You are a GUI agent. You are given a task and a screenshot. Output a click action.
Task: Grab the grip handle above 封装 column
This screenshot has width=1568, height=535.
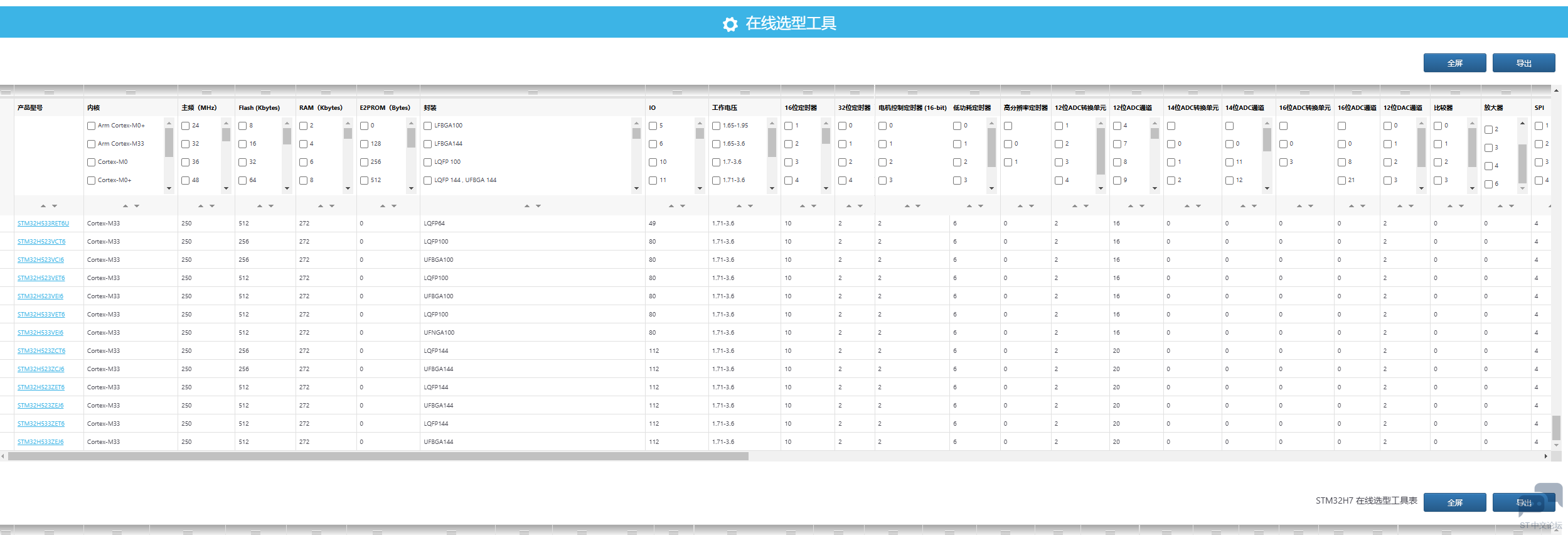(533, 92)
